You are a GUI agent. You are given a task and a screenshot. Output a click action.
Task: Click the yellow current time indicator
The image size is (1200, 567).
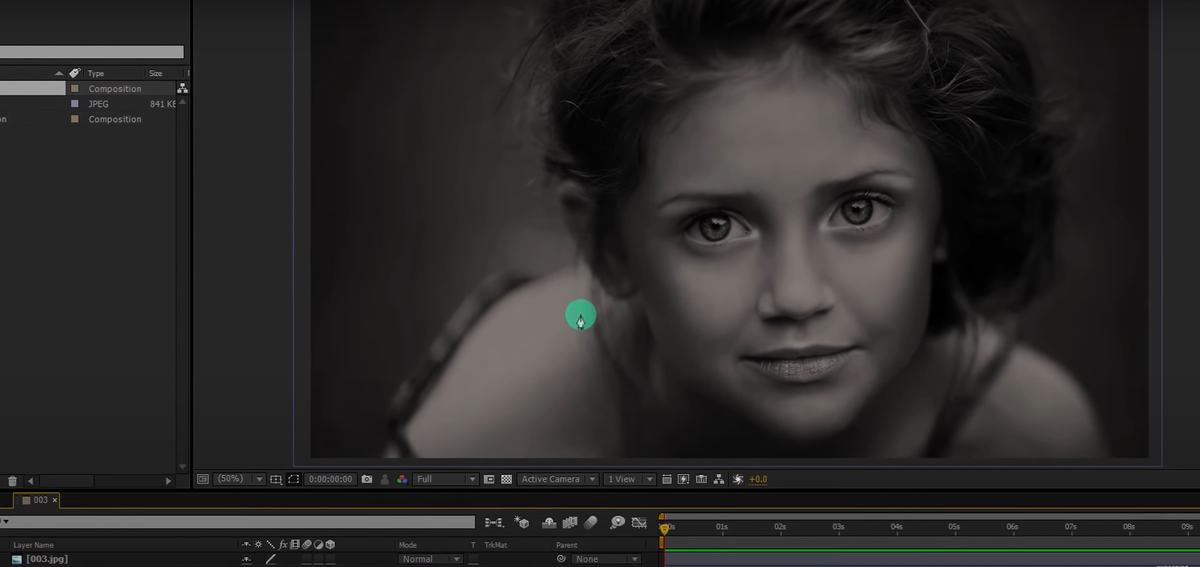664,528
